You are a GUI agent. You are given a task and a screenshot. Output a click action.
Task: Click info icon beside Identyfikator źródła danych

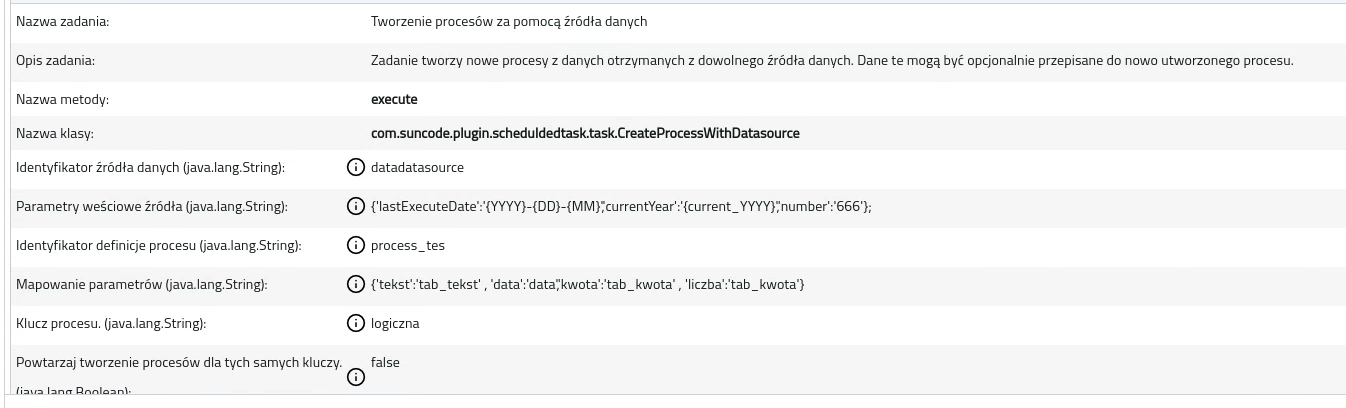click(355, 167)
